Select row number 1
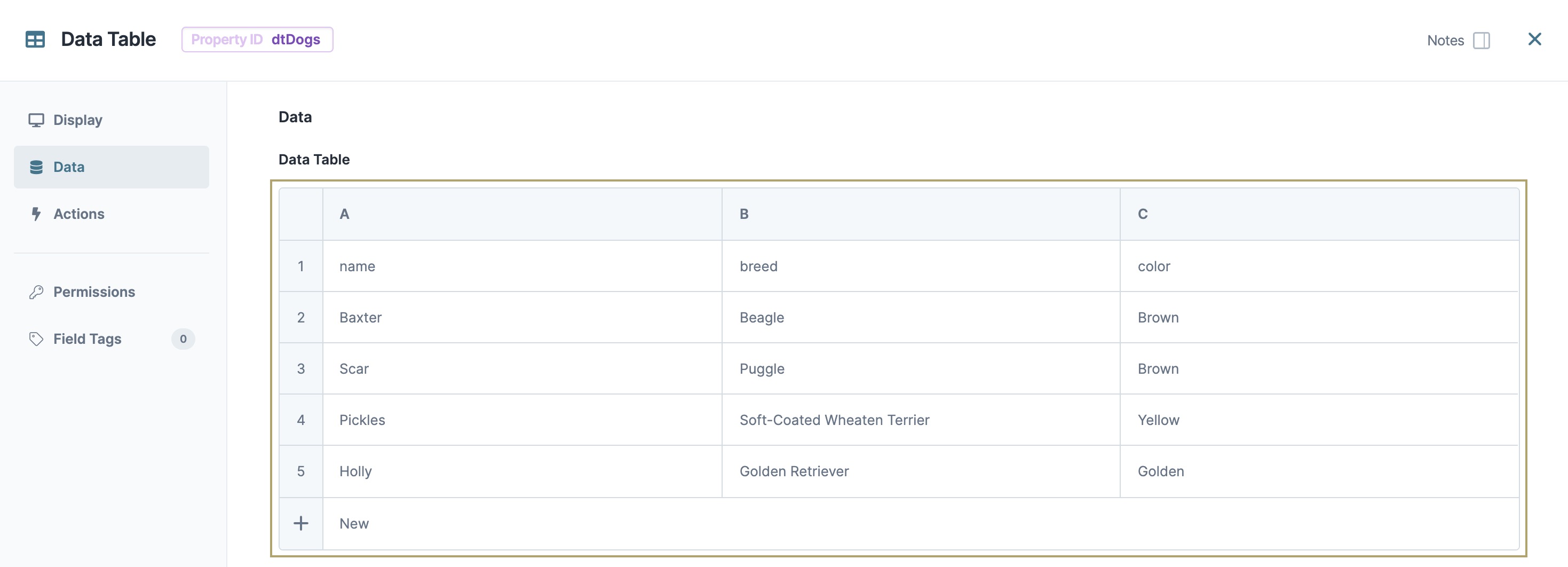 300,266
